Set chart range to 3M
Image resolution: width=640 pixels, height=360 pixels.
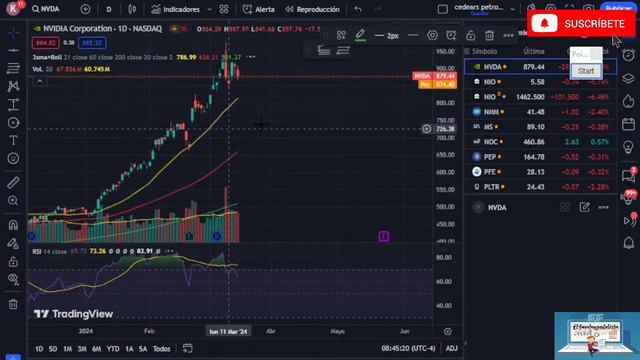tap(82, 349)
